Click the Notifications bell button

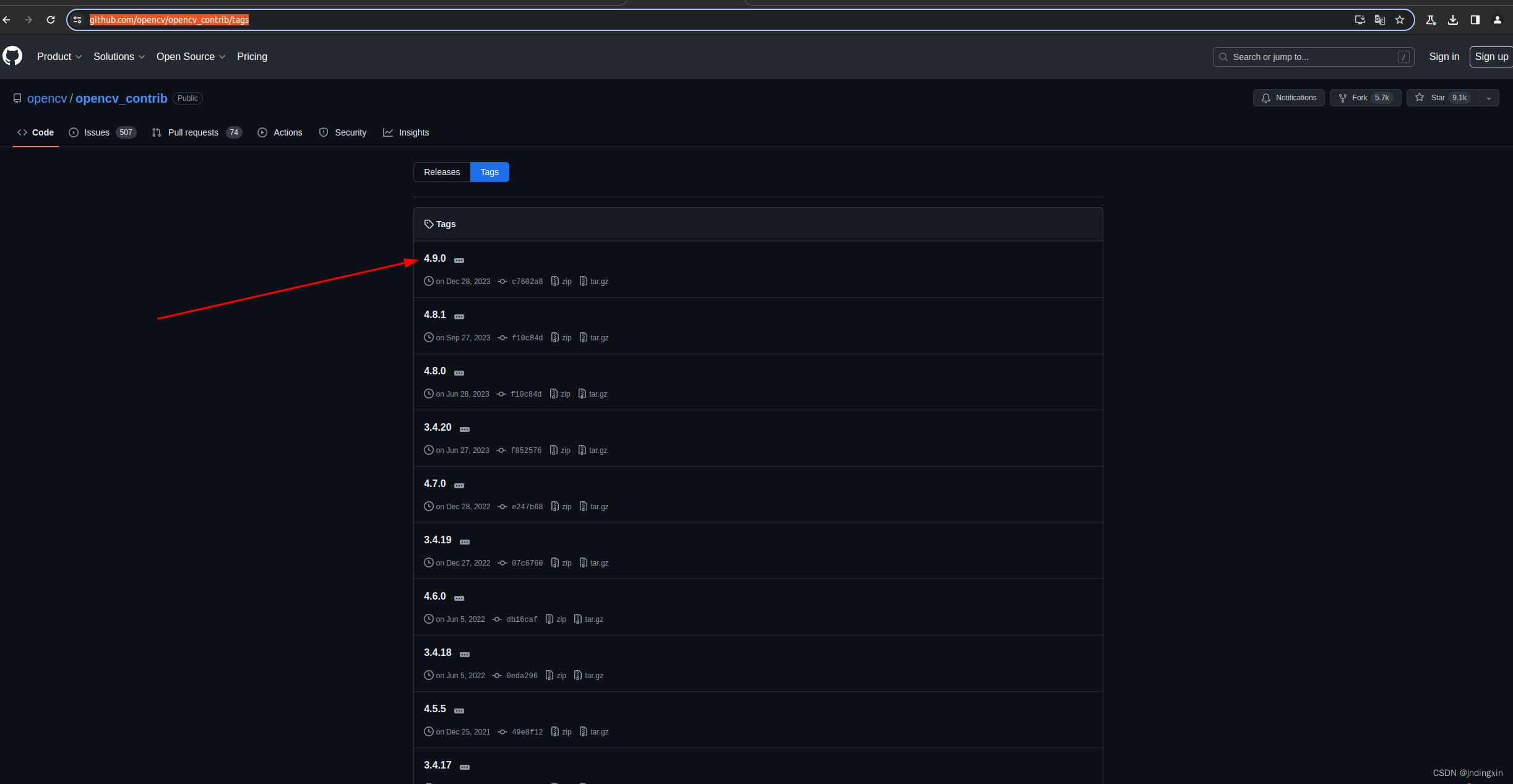1289,98
